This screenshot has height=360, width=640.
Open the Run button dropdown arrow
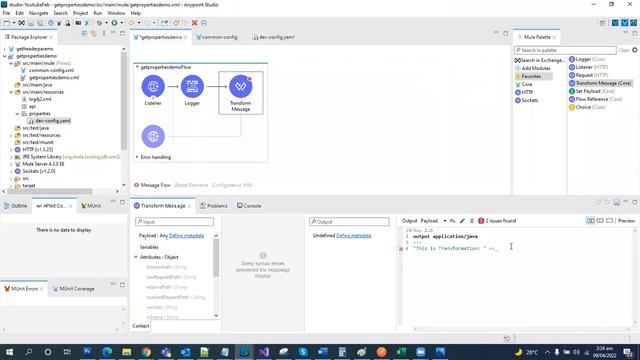tap(121, 23)
